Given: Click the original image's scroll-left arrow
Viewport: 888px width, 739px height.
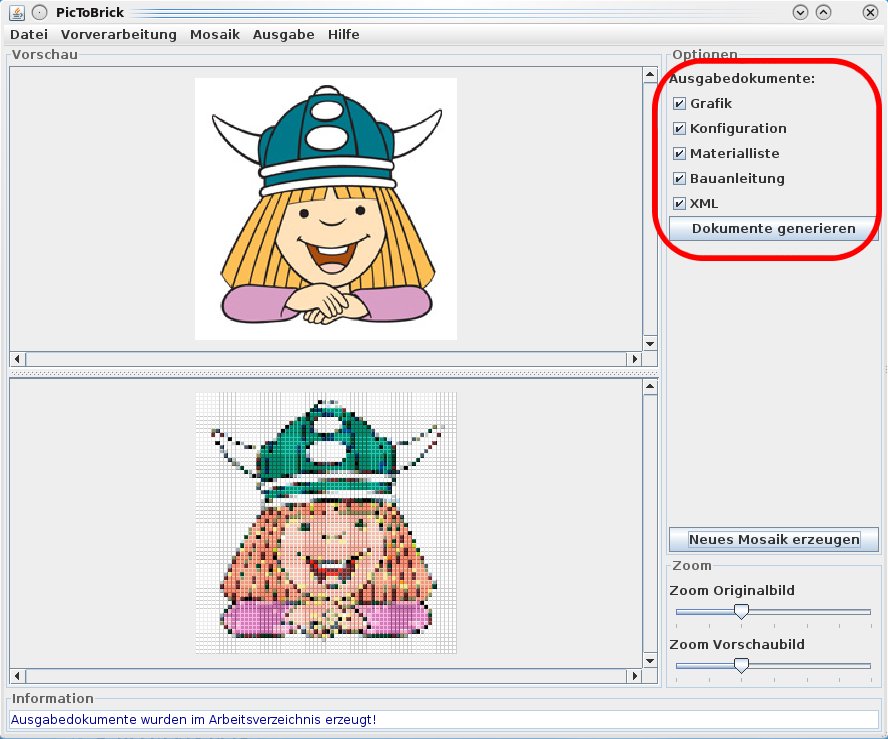Looking at the screenshot, I should tap(18, 358).
